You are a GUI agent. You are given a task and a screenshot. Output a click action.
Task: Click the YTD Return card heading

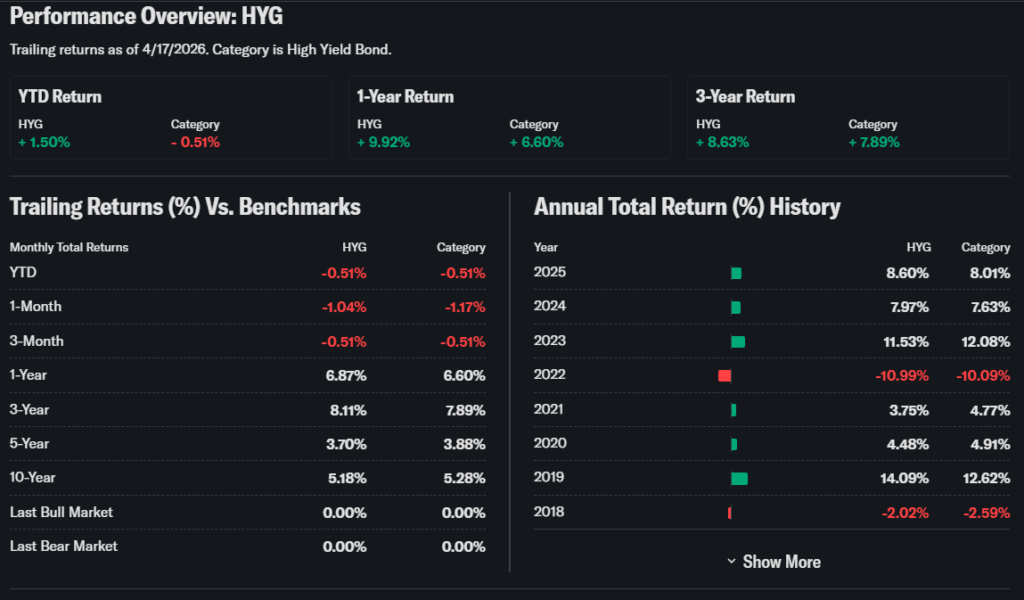point(60,97)
